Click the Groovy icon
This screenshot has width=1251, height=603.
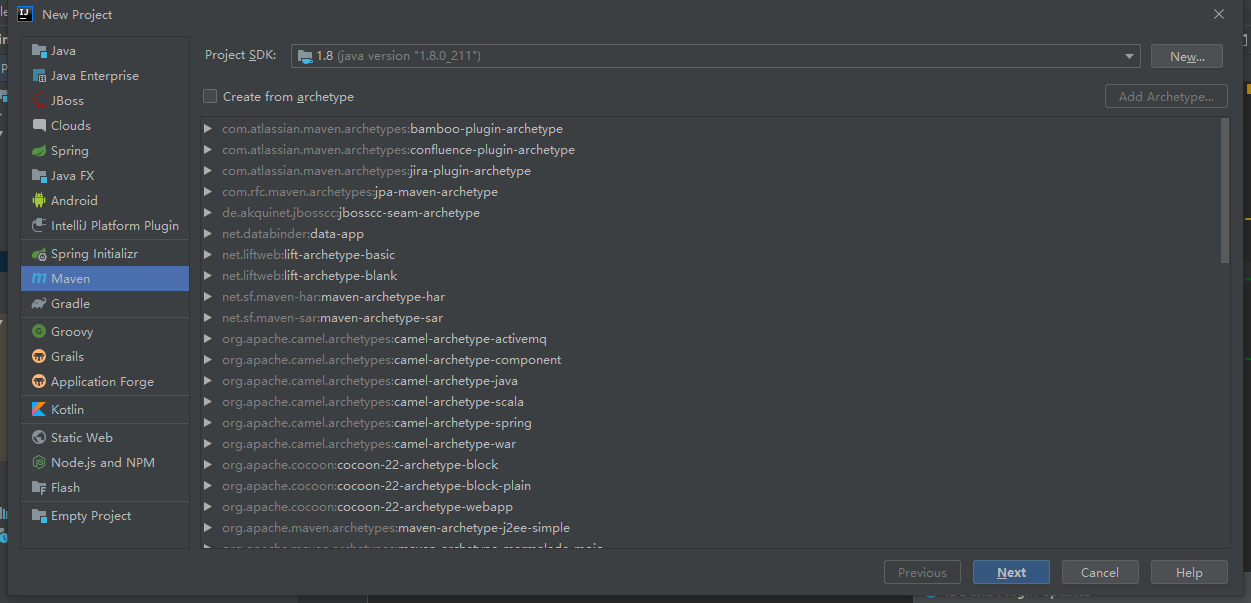(39, 332)
